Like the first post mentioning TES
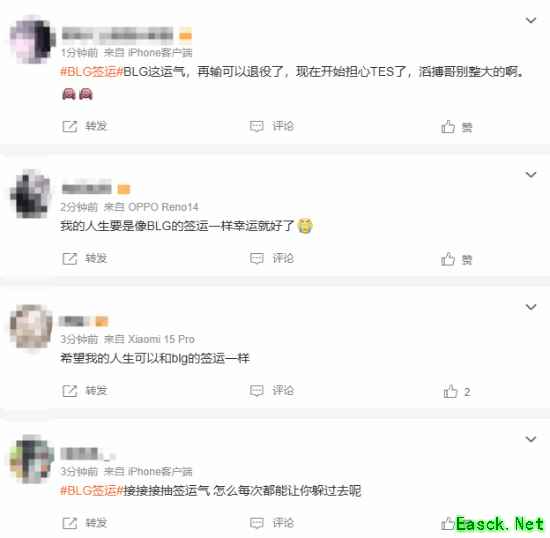The image size is (550, 538). 456,127
